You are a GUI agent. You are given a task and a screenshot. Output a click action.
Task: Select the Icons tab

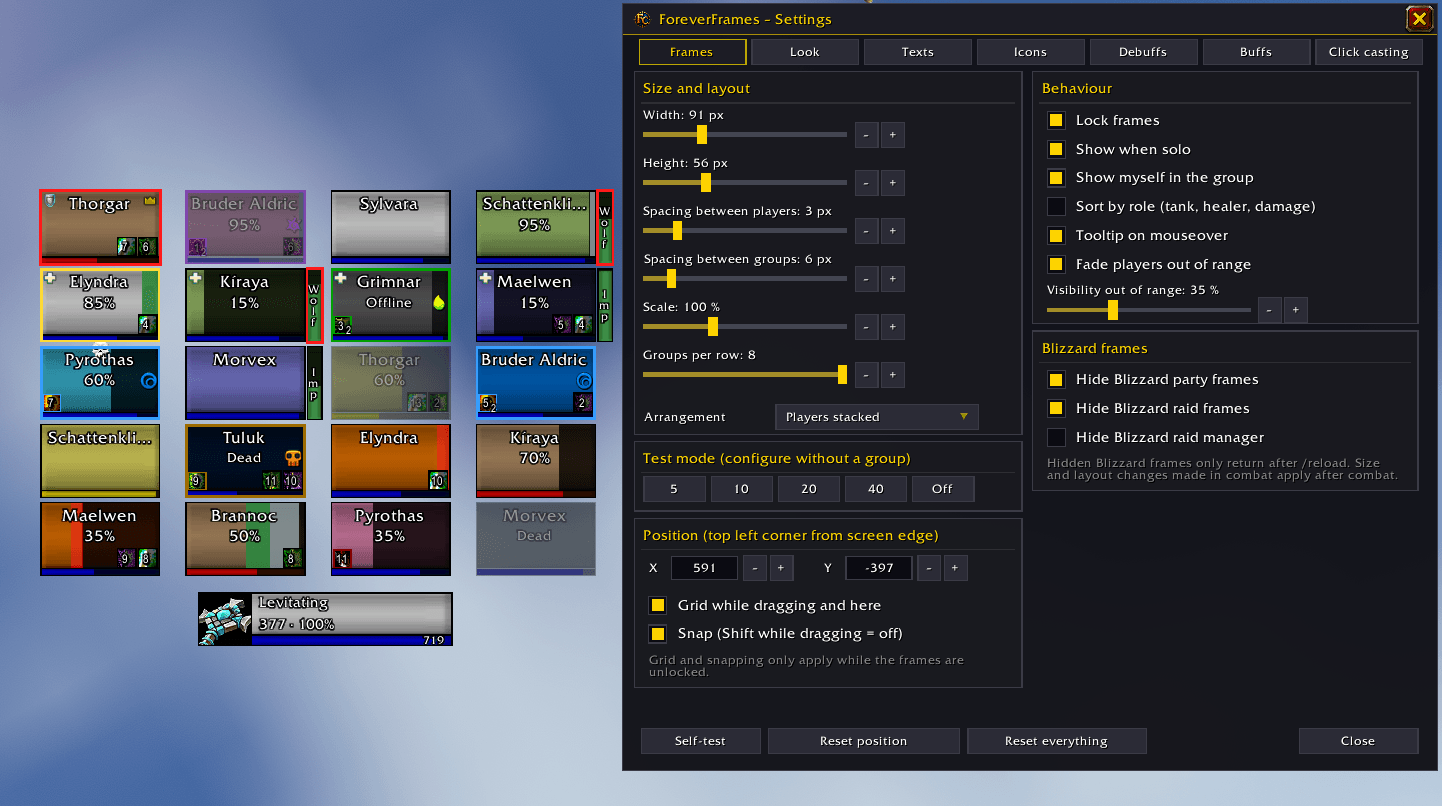click(x=1030, y=52)
